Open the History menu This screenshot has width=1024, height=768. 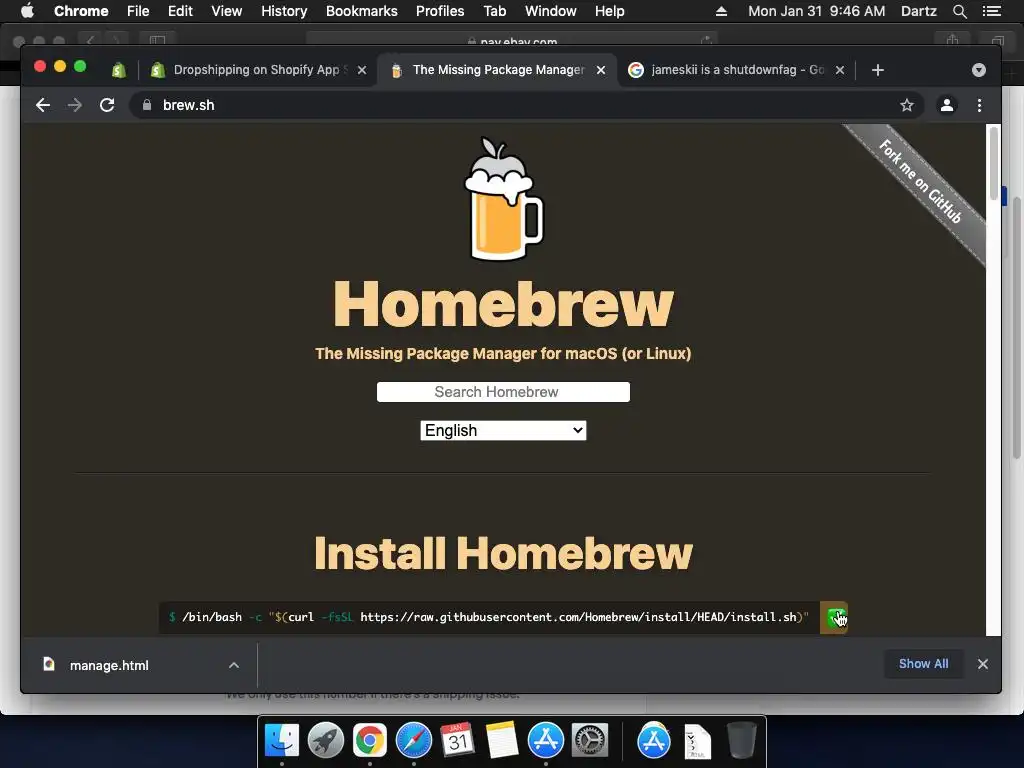pyautogui.click(x=284, y=11)
